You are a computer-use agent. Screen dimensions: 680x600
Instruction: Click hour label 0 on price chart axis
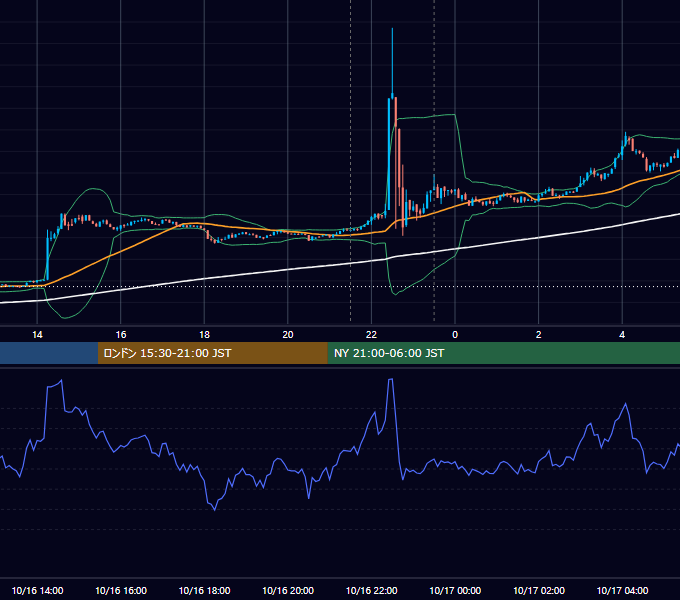[x=455, y=335]
